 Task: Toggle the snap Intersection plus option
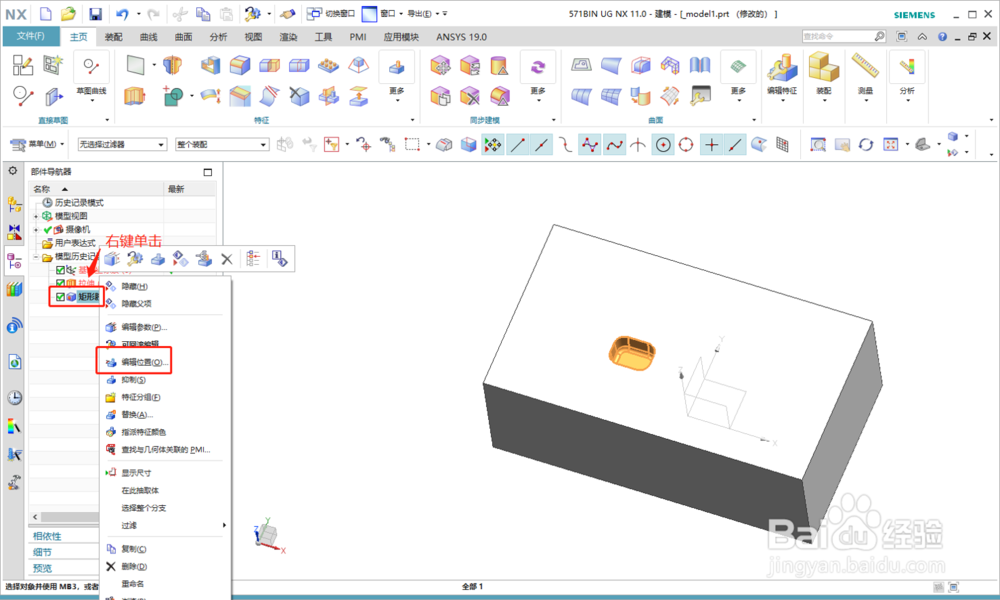pyautogui.click(x=711, y=145)
